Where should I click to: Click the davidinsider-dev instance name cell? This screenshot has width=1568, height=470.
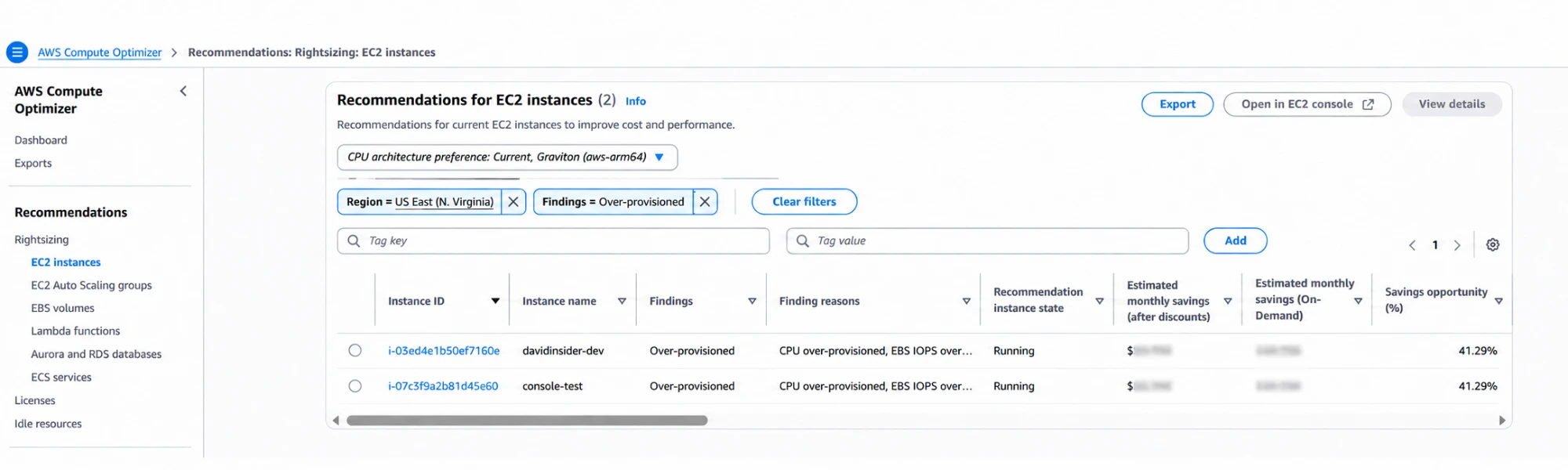pos(563,350)
